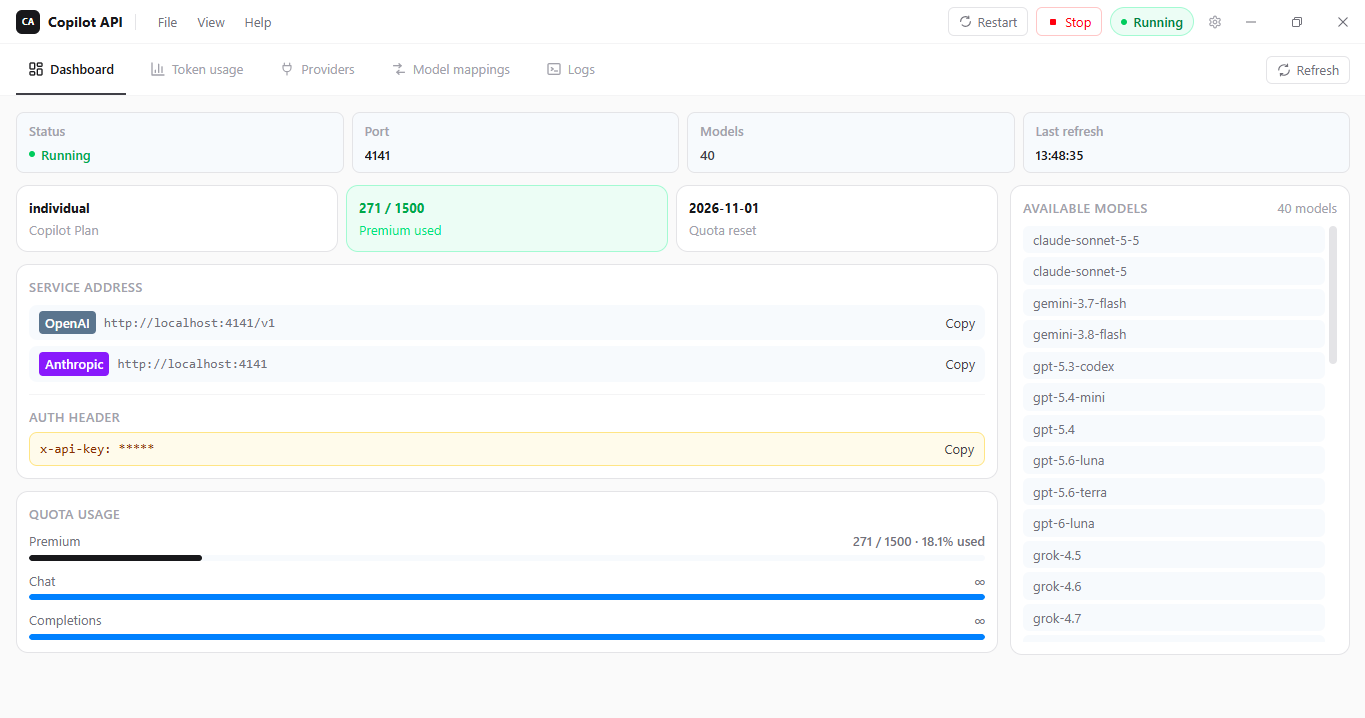Stop the running service

[1069, 22]
